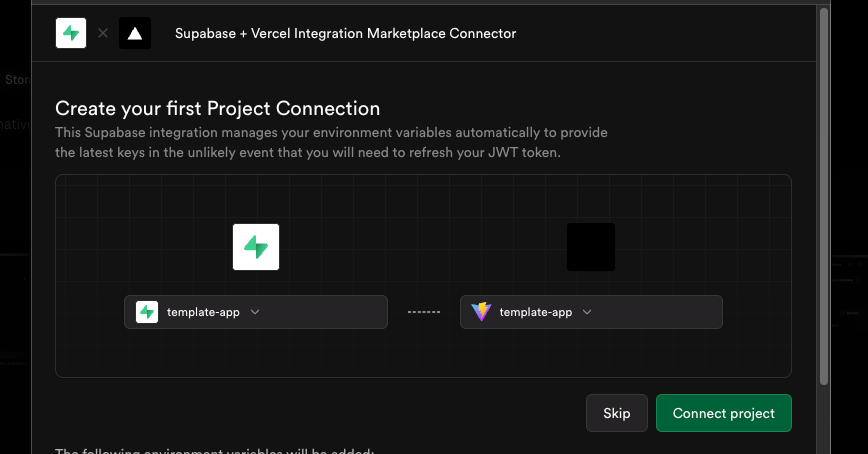Click the Create your first Project Connection heading
The width and height of the screenshot is (868, 454).
click(218, 109)
